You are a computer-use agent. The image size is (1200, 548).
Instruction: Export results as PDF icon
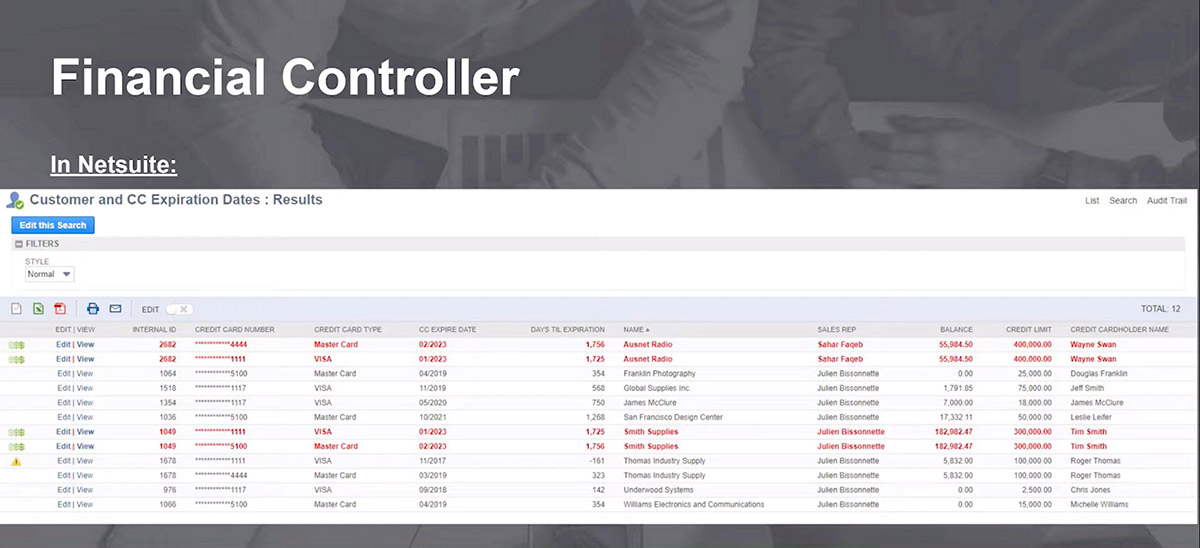[x=60, y=309]
